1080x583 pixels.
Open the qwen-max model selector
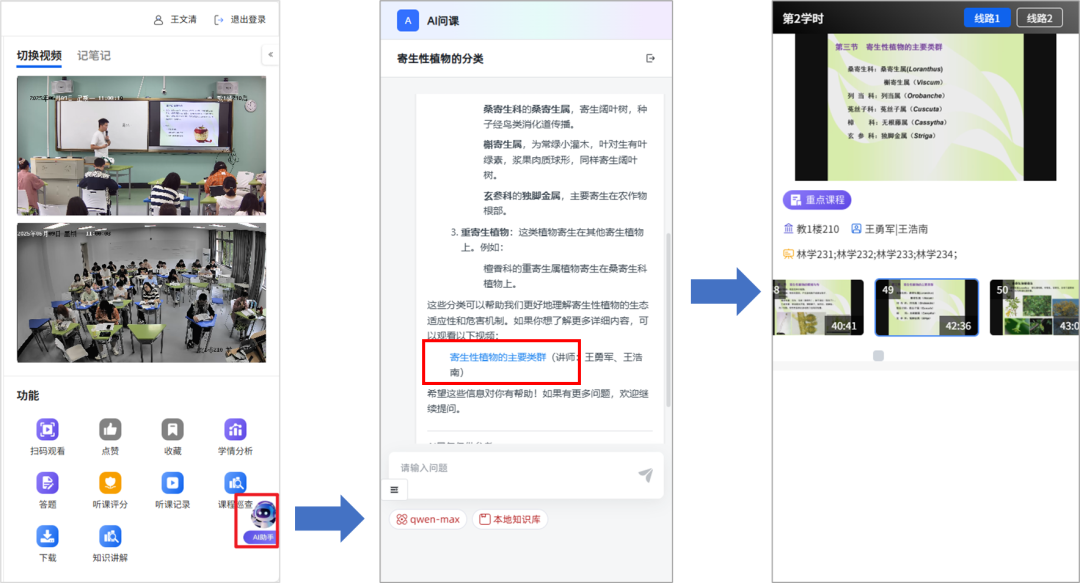[428, 519]
